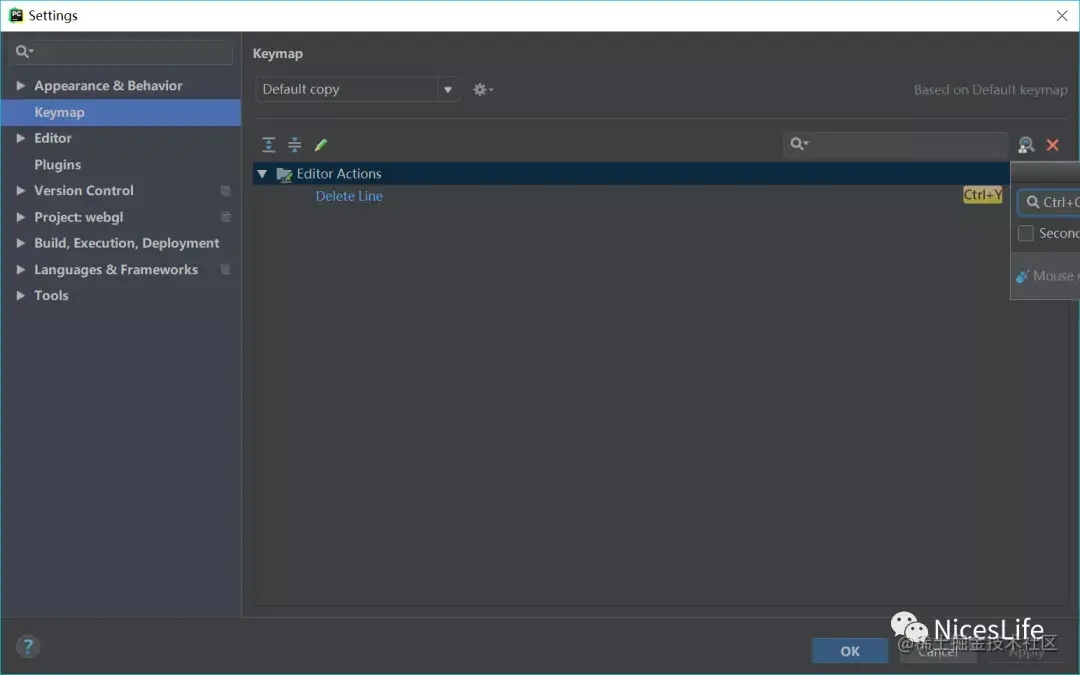Screen dimensions: 1080x675
Task: Click the Expand All icon in Keymap toolbar
Action: pos(269,145)
